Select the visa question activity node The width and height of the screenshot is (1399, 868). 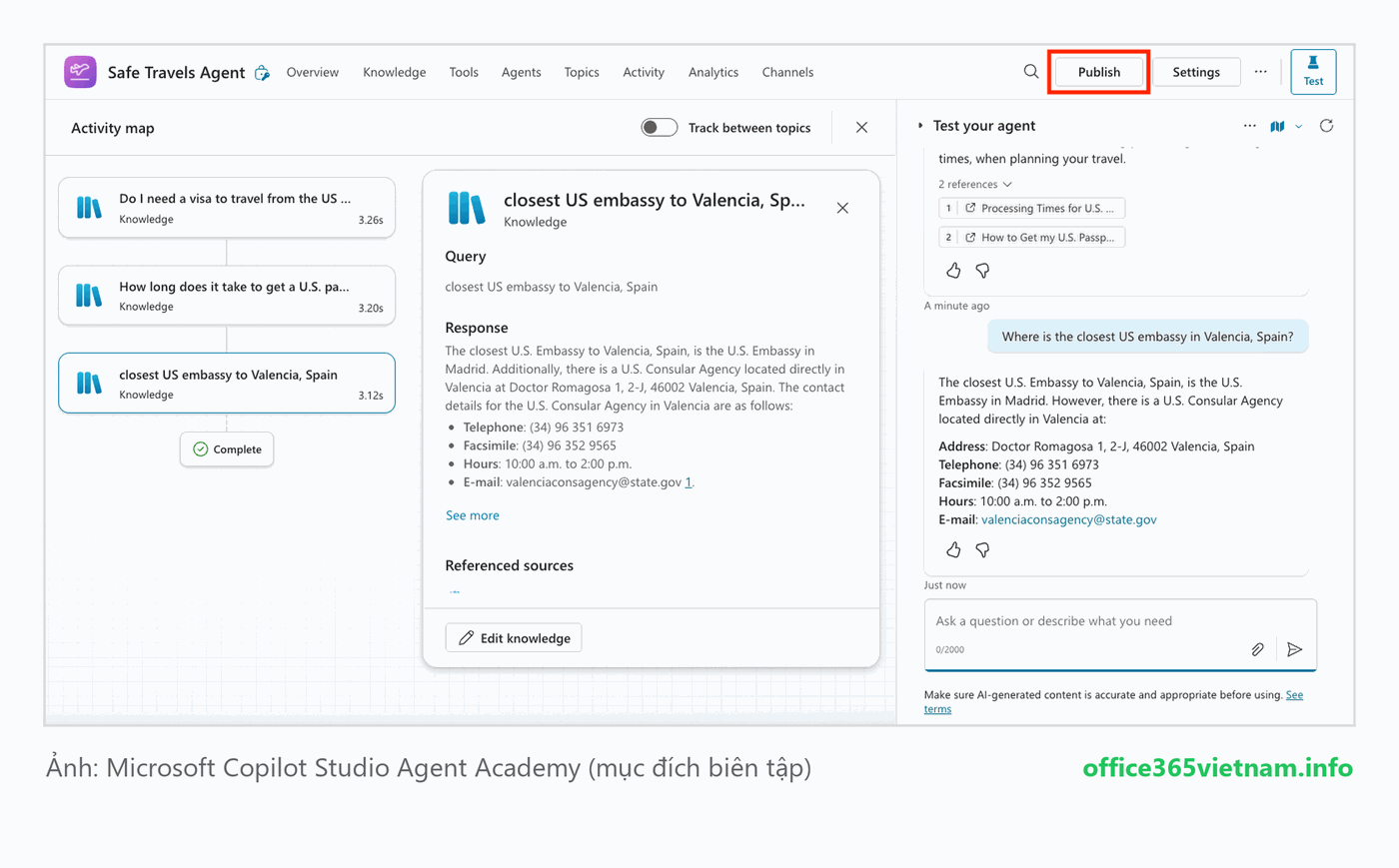tap(227, 208)
